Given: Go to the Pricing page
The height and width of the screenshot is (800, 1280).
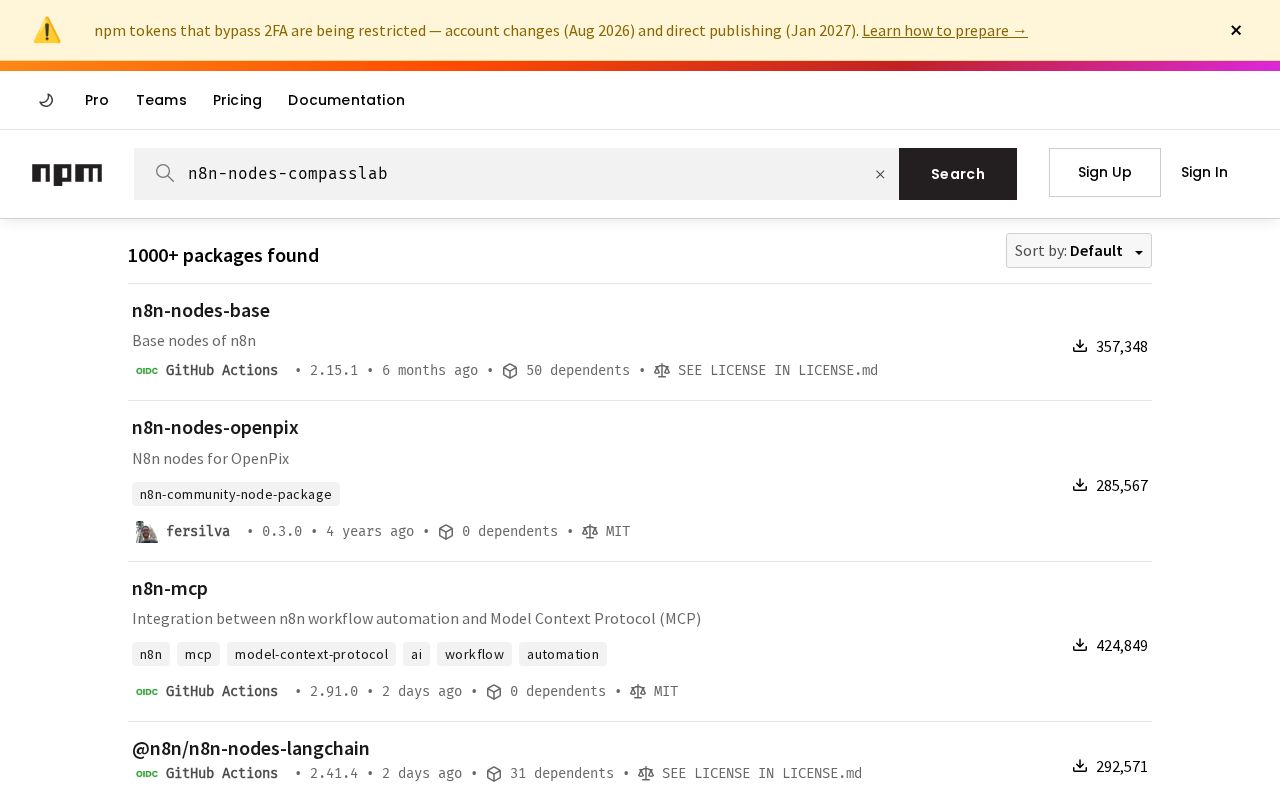Looking at the screenshot, I should (237, 100).
